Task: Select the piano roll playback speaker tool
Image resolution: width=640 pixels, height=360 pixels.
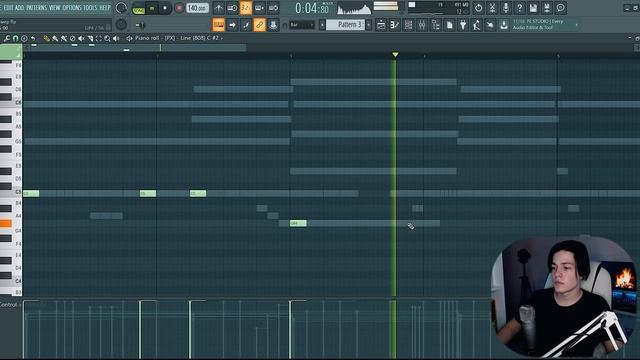Action: point(116,38)
